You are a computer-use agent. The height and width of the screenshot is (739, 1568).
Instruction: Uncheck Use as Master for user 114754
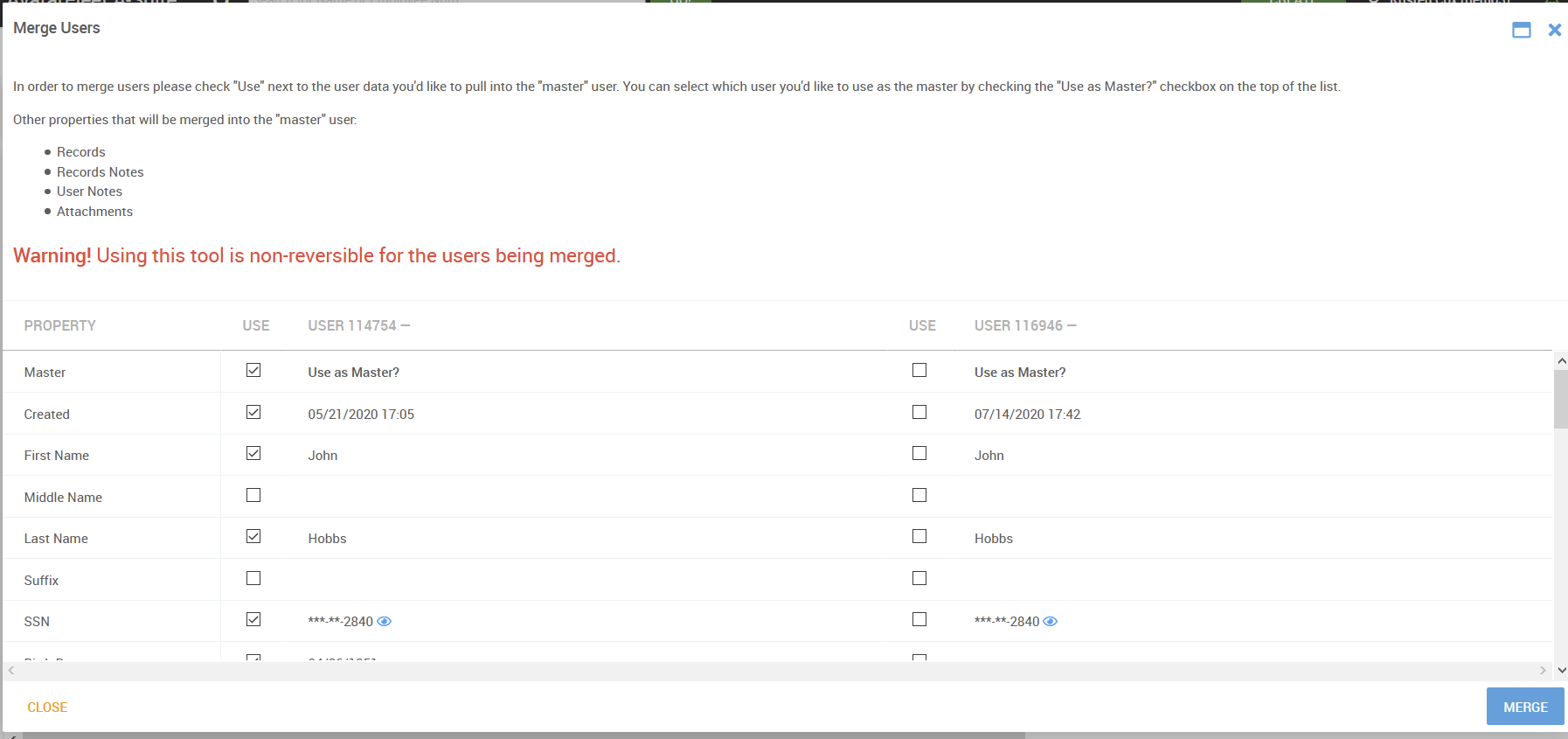point(253,371)
